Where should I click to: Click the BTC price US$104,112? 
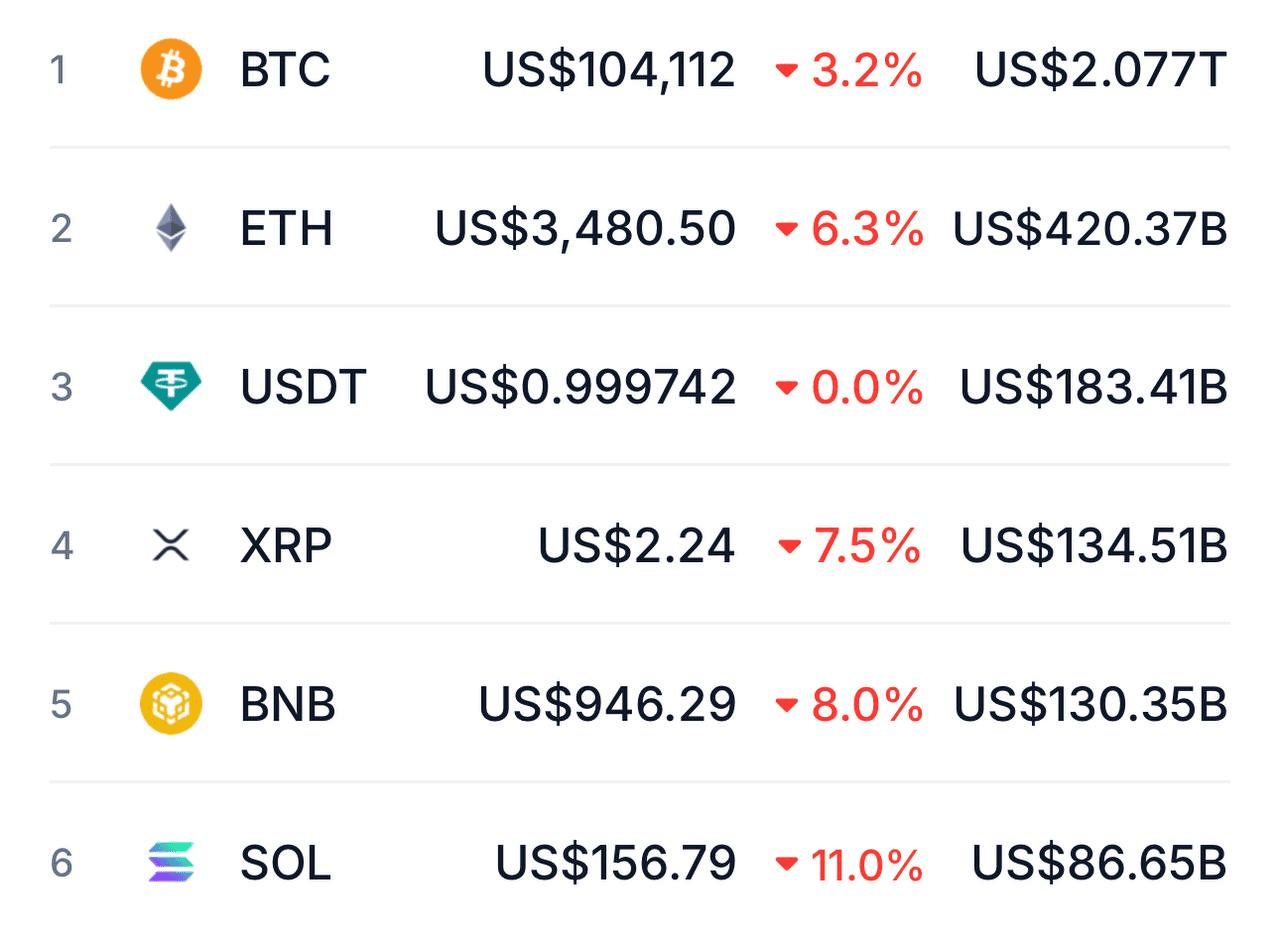click(608, 70)
